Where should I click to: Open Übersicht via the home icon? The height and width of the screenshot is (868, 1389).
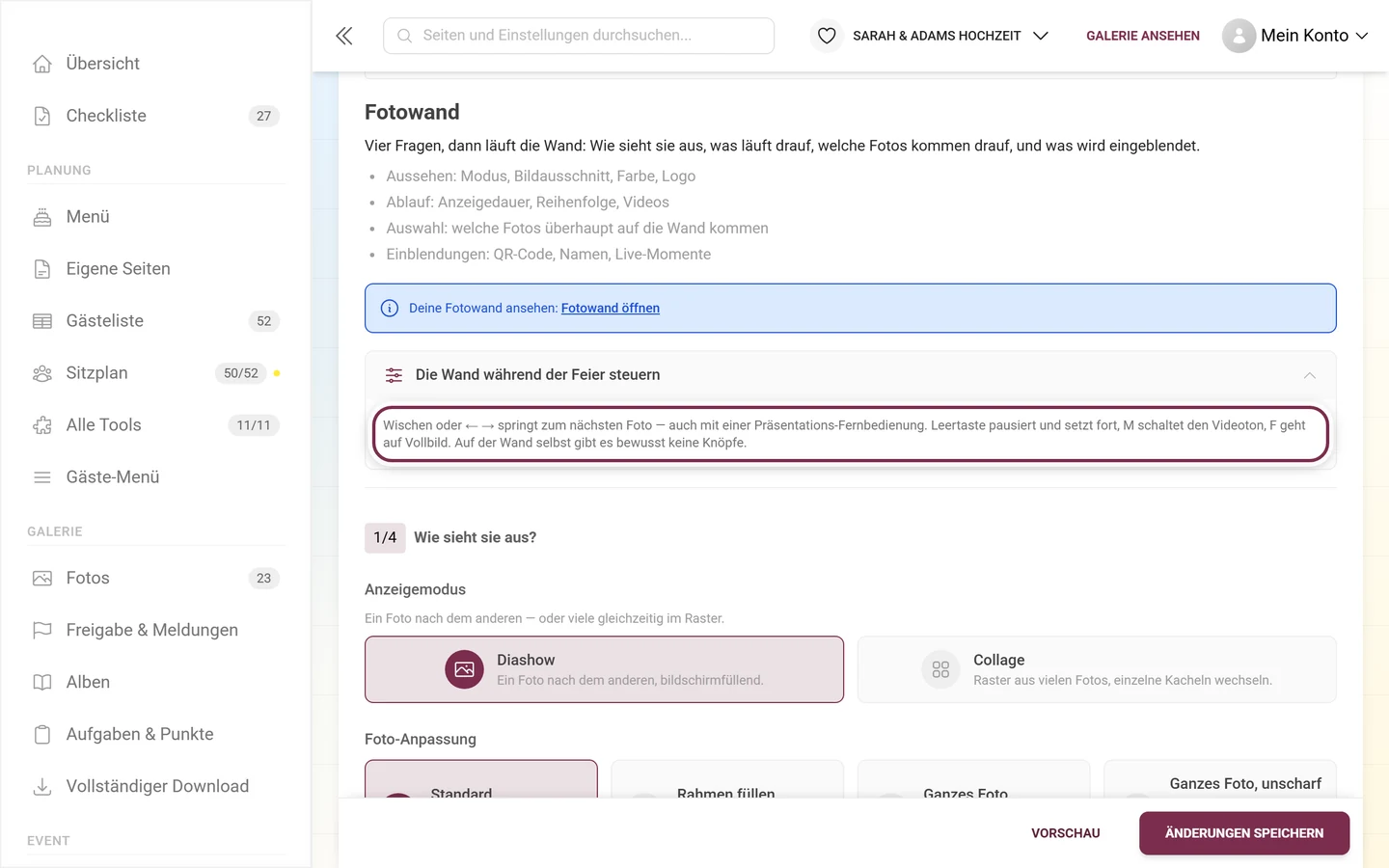click(42, 64)
